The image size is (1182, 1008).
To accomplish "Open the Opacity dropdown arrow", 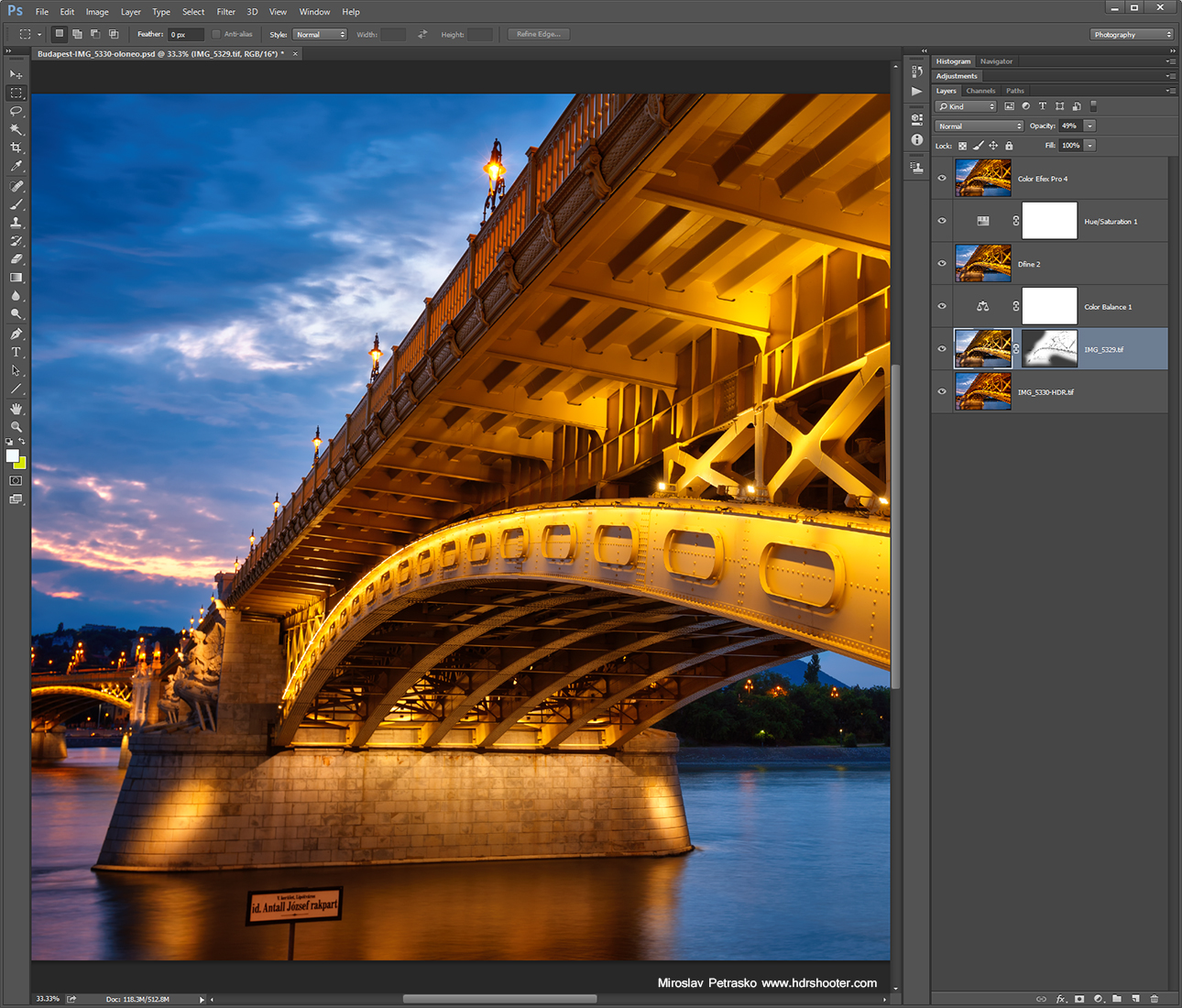I will click(1089, 126).
